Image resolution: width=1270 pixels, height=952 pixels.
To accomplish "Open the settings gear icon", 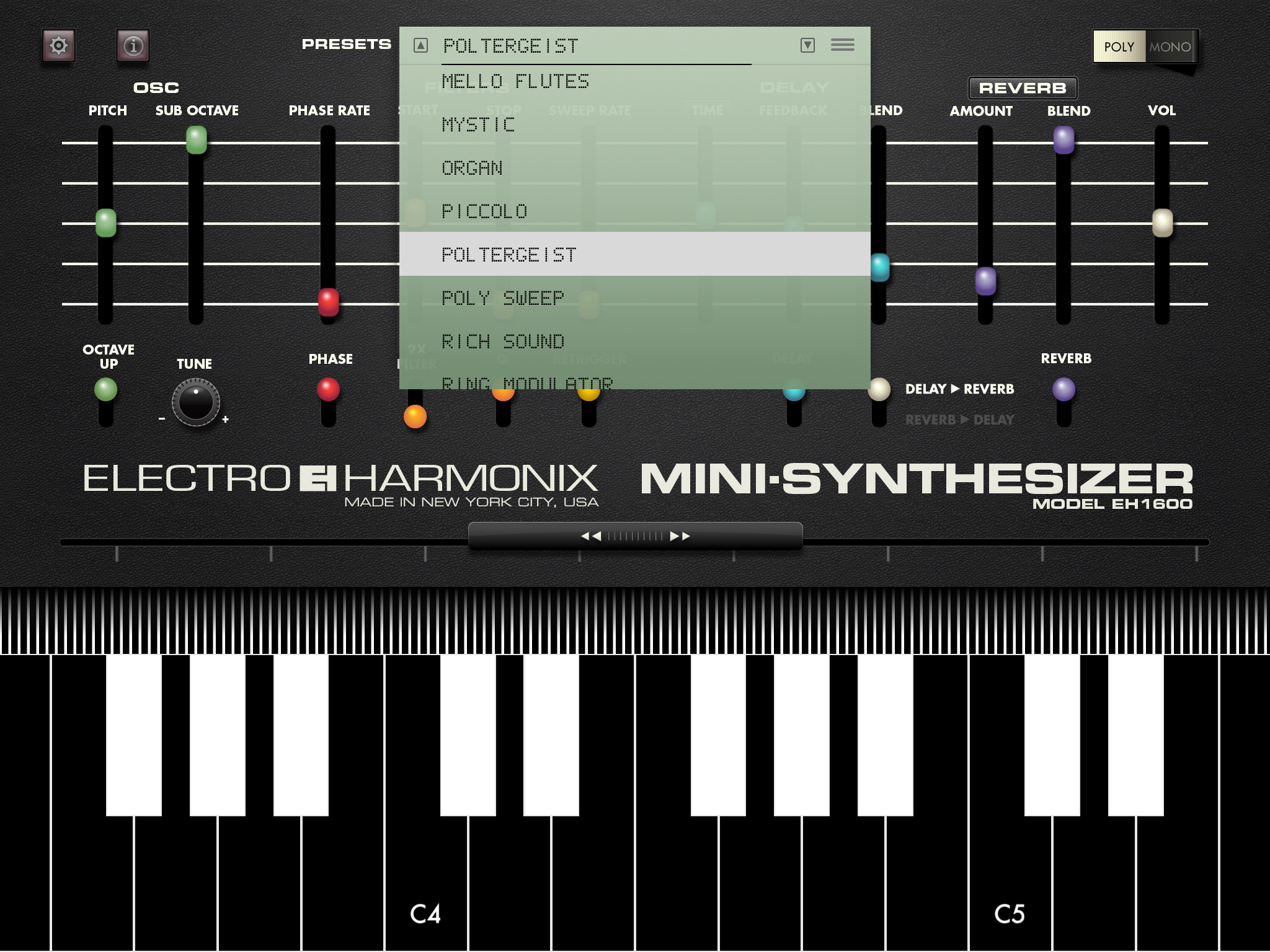I will [59, 45].
